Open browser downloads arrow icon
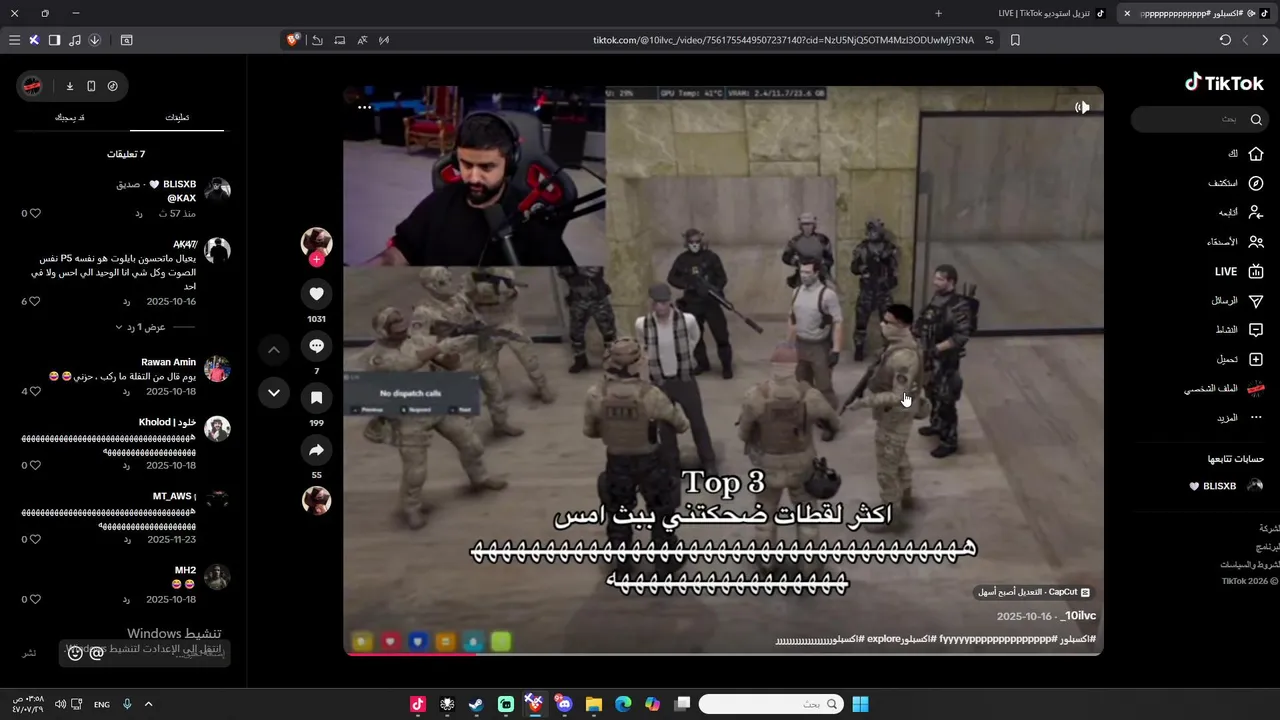The height and width of the screenshot is (720, 1280). [x=94, y=40]
